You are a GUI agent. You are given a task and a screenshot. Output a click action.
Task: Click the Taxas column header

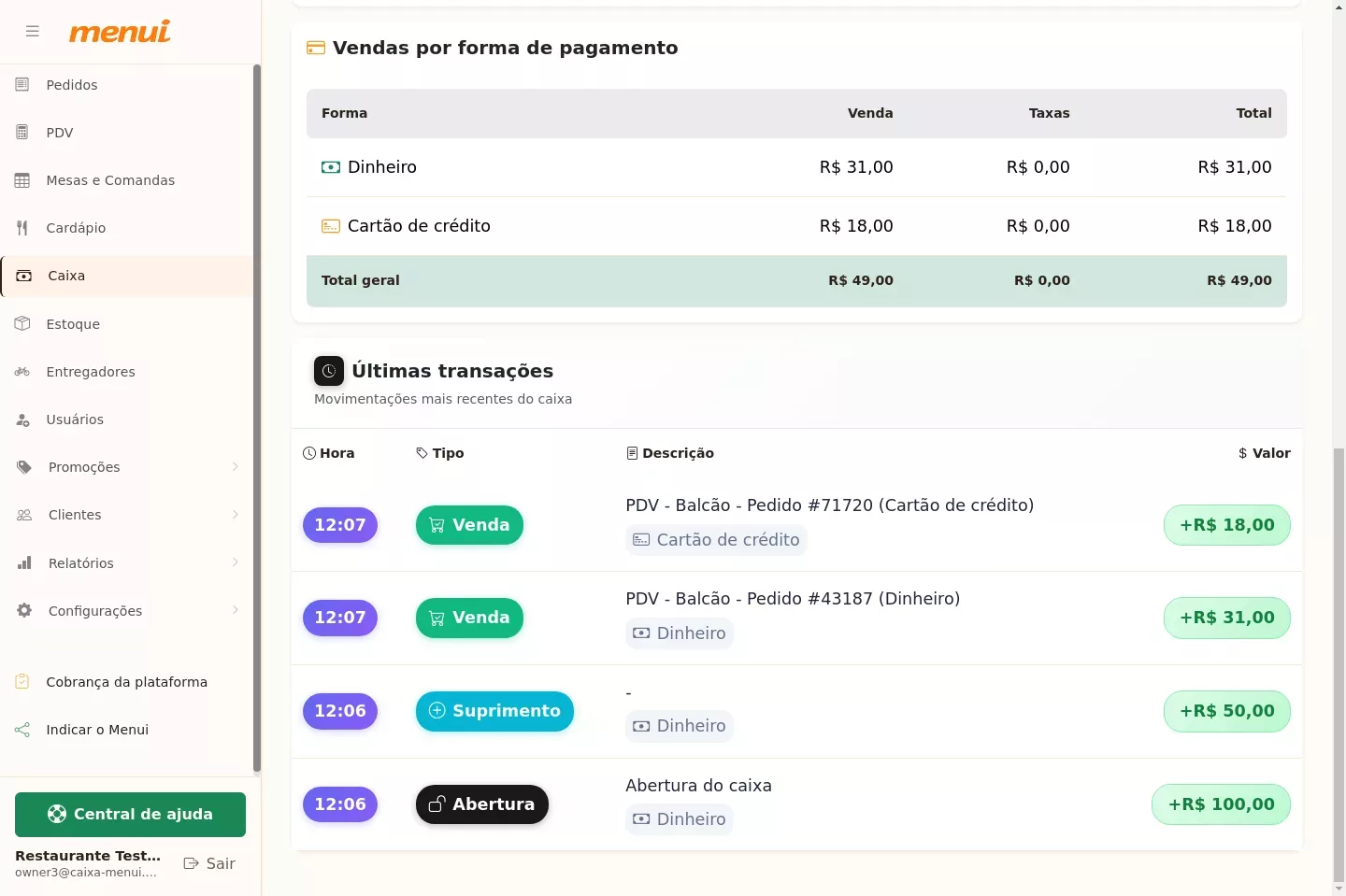point(1049,113)
